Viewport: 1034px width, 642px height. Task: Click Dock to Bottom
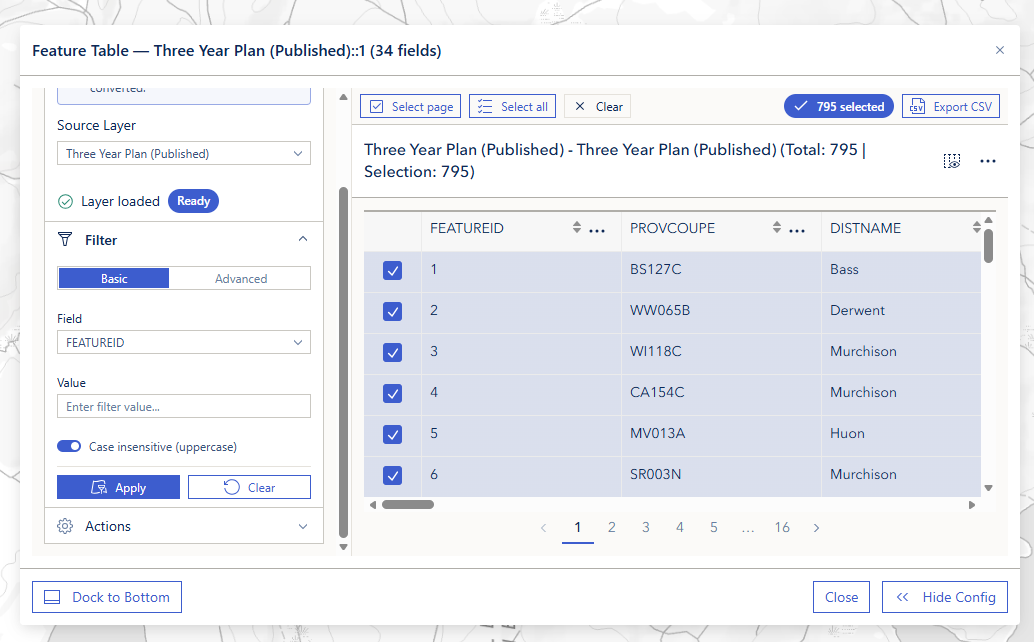click(107, 597)
